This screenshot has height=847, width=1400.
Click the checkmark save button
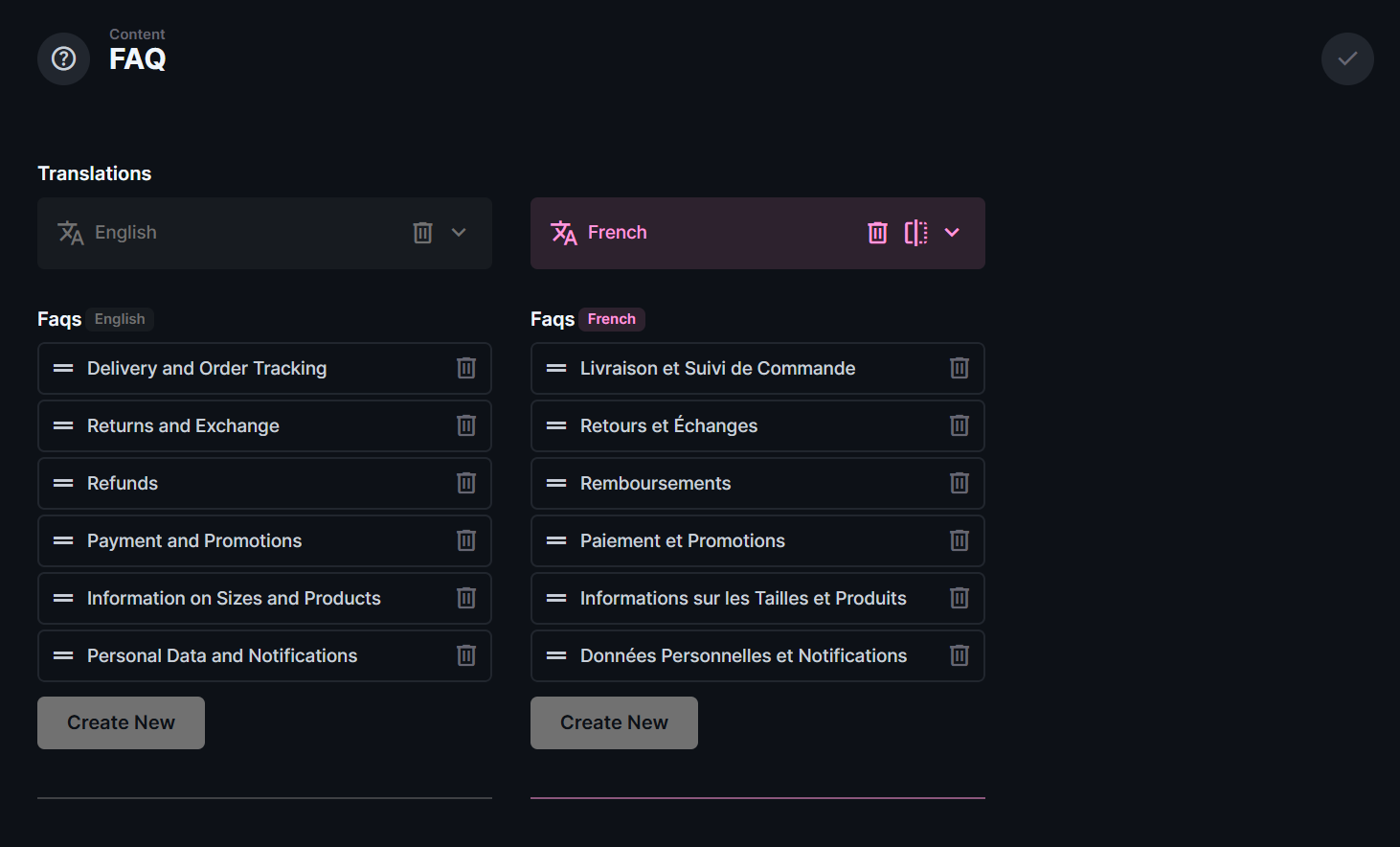[x=1347, y=58]
